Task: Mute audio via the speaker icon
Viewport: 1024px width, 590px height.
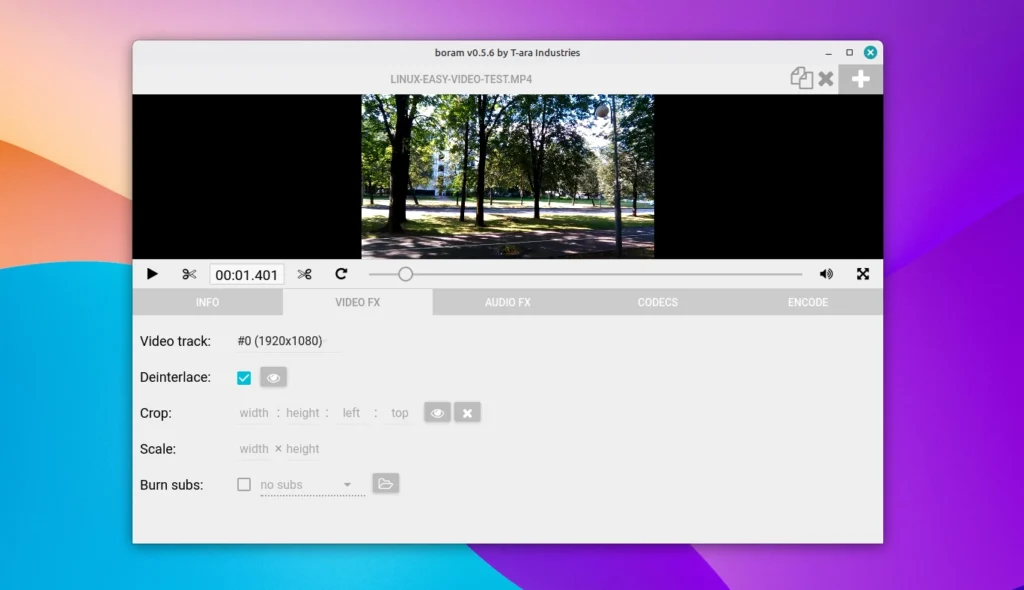Action: point(825,273)
